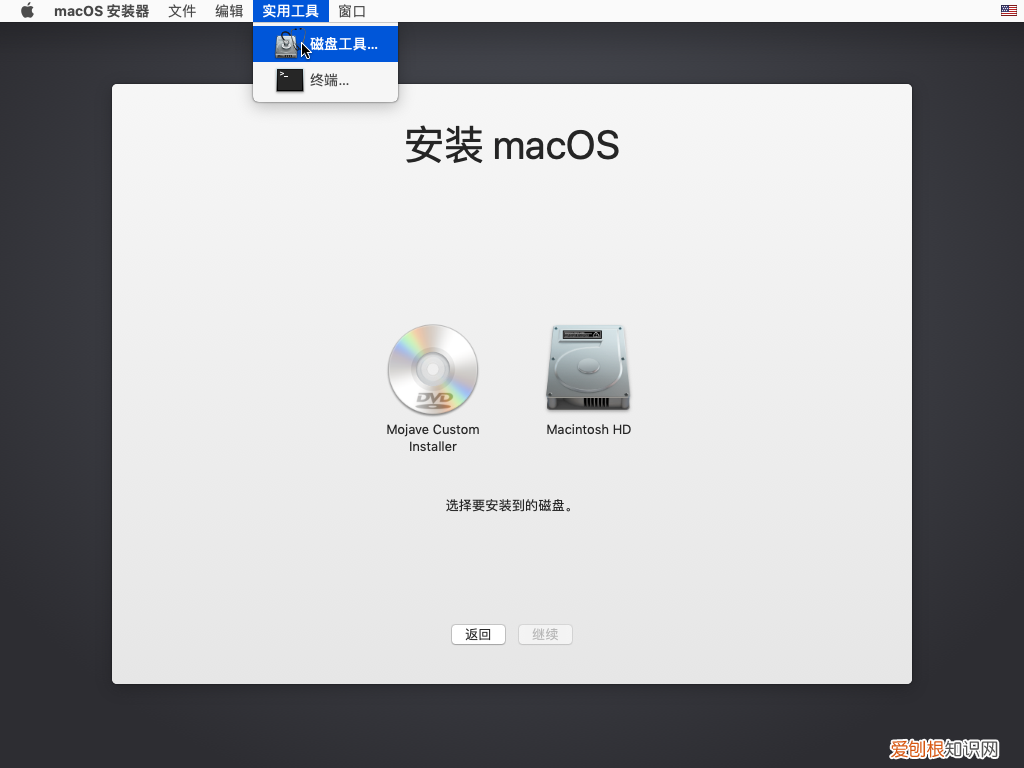
Task: Click the Mojave Custom Installer label
Action: (x=433, y=438)
